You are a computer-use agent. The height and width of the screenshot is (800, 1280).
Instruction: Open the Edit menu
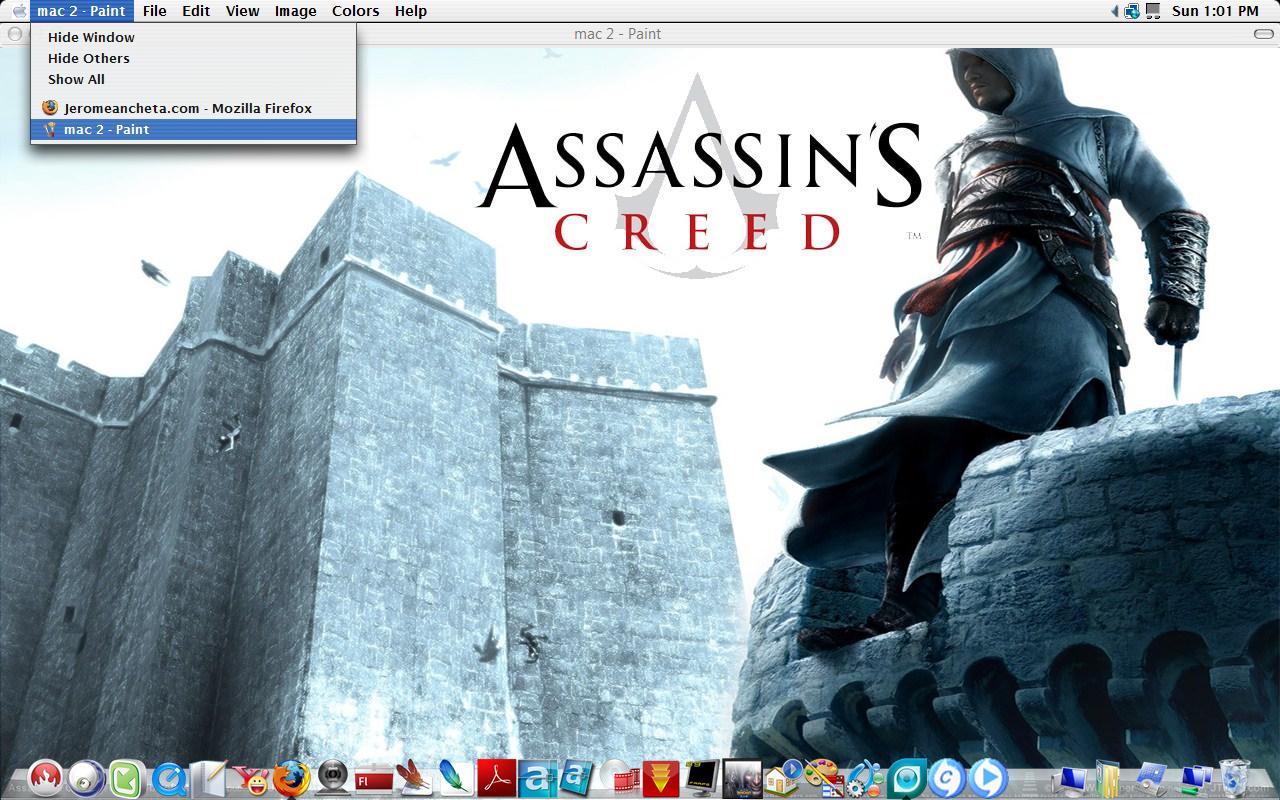[196, 11]
